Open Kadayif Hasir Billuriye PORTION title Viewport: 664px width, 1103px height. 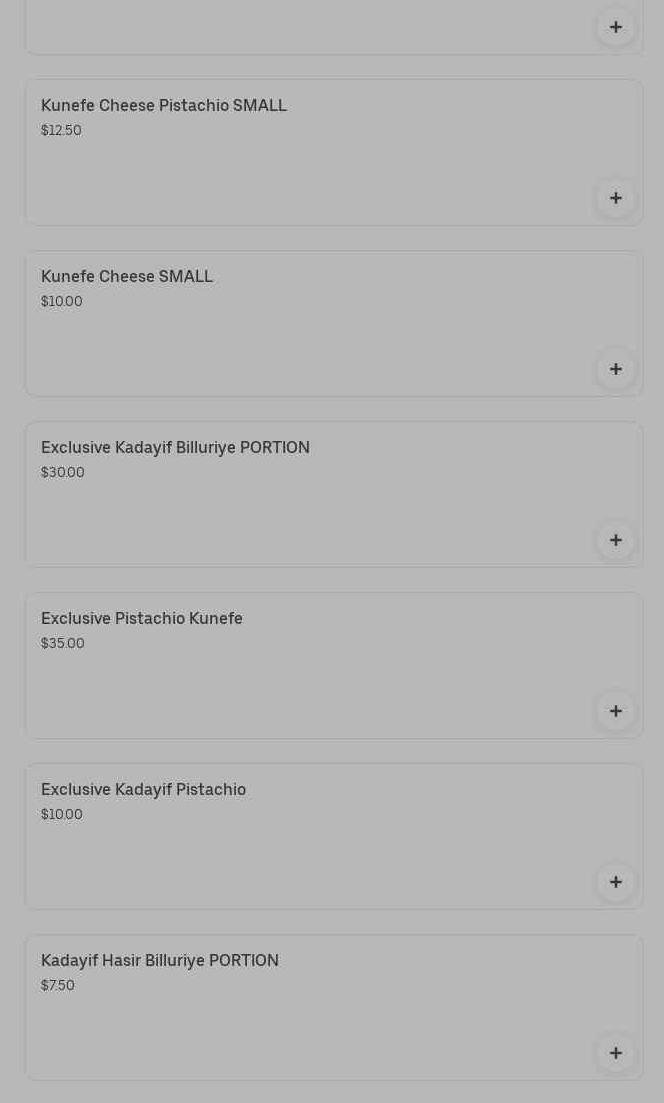pyautogui.click(x=160, y=960)
